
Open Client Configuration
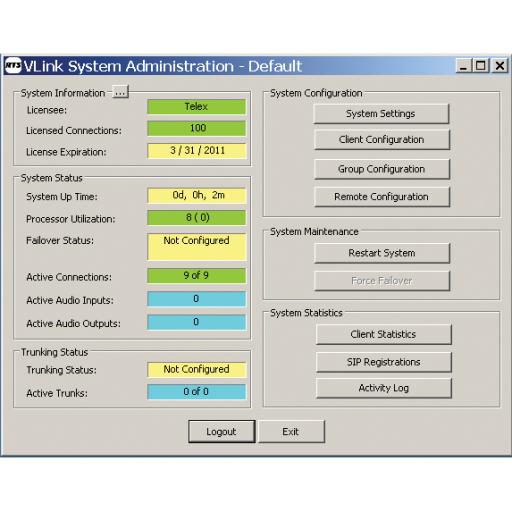[382, 140]
